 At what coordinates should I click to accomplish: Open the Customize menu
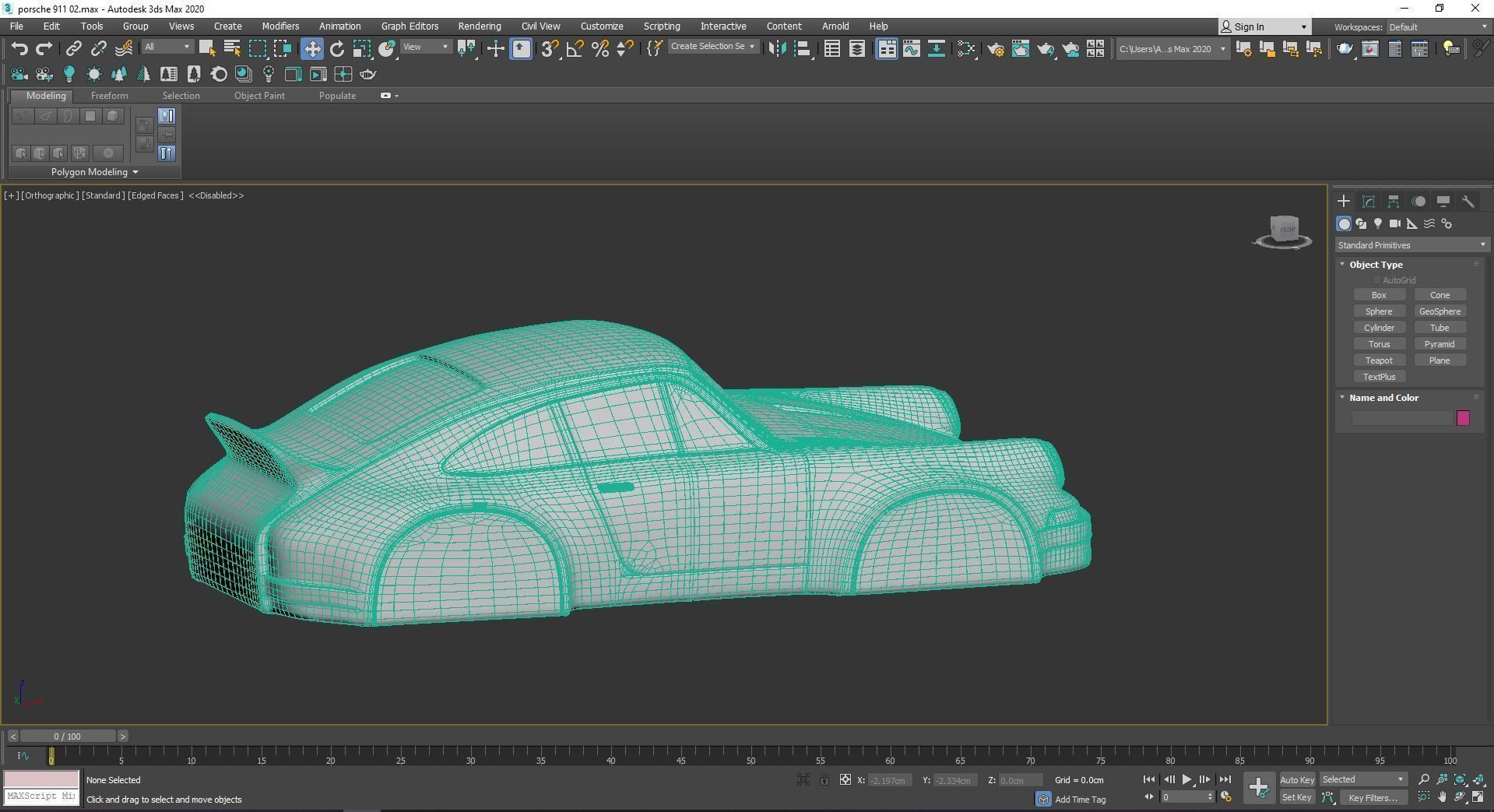[x=601, y=26]
